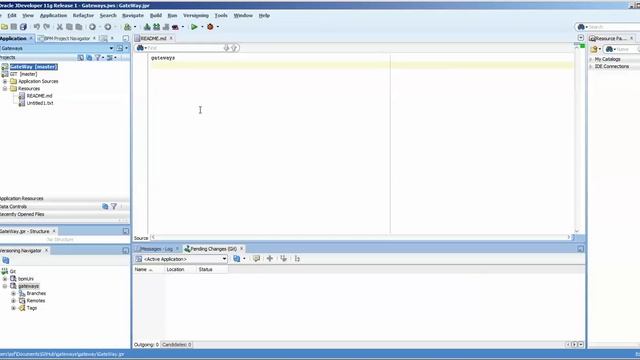
Task: Expand the Branches node
Action: coord(13,293)
